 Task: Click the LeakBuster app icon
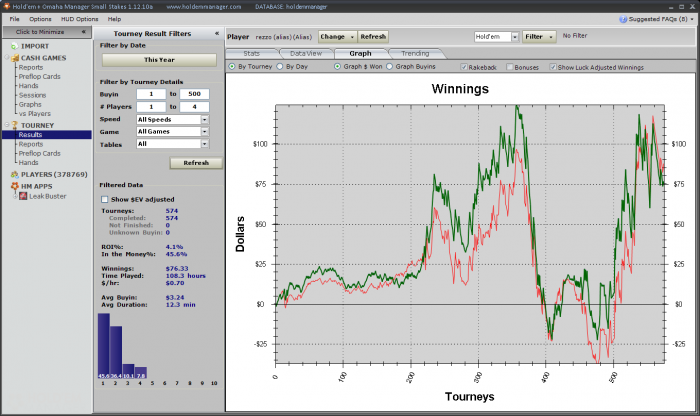(x=23, y=196)
